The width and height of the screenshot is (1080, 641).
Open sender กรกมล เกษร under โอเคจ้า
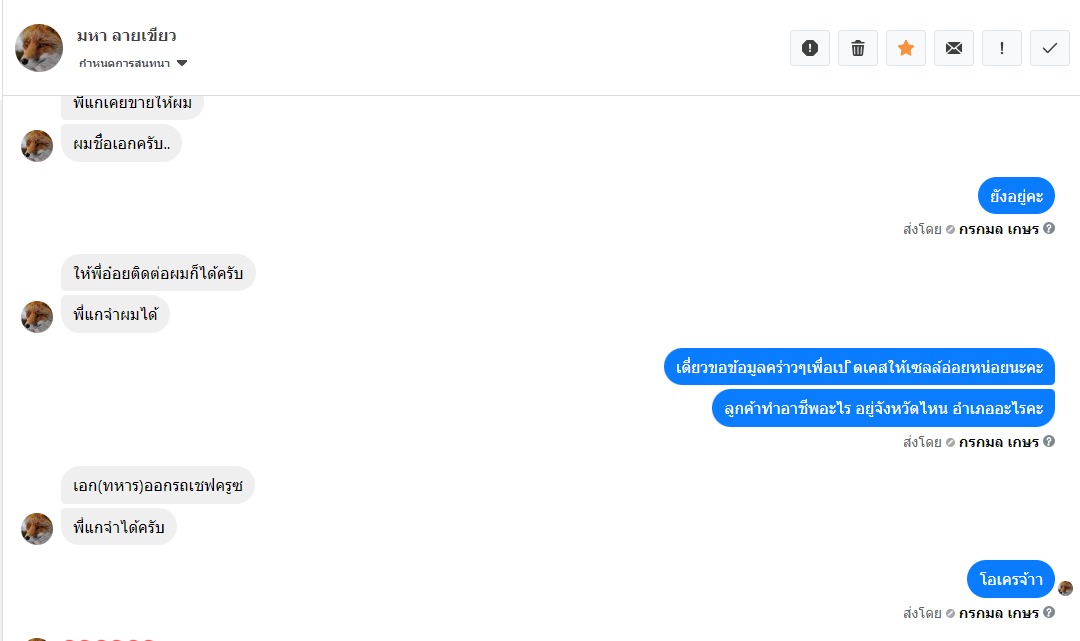click(998, 613)
